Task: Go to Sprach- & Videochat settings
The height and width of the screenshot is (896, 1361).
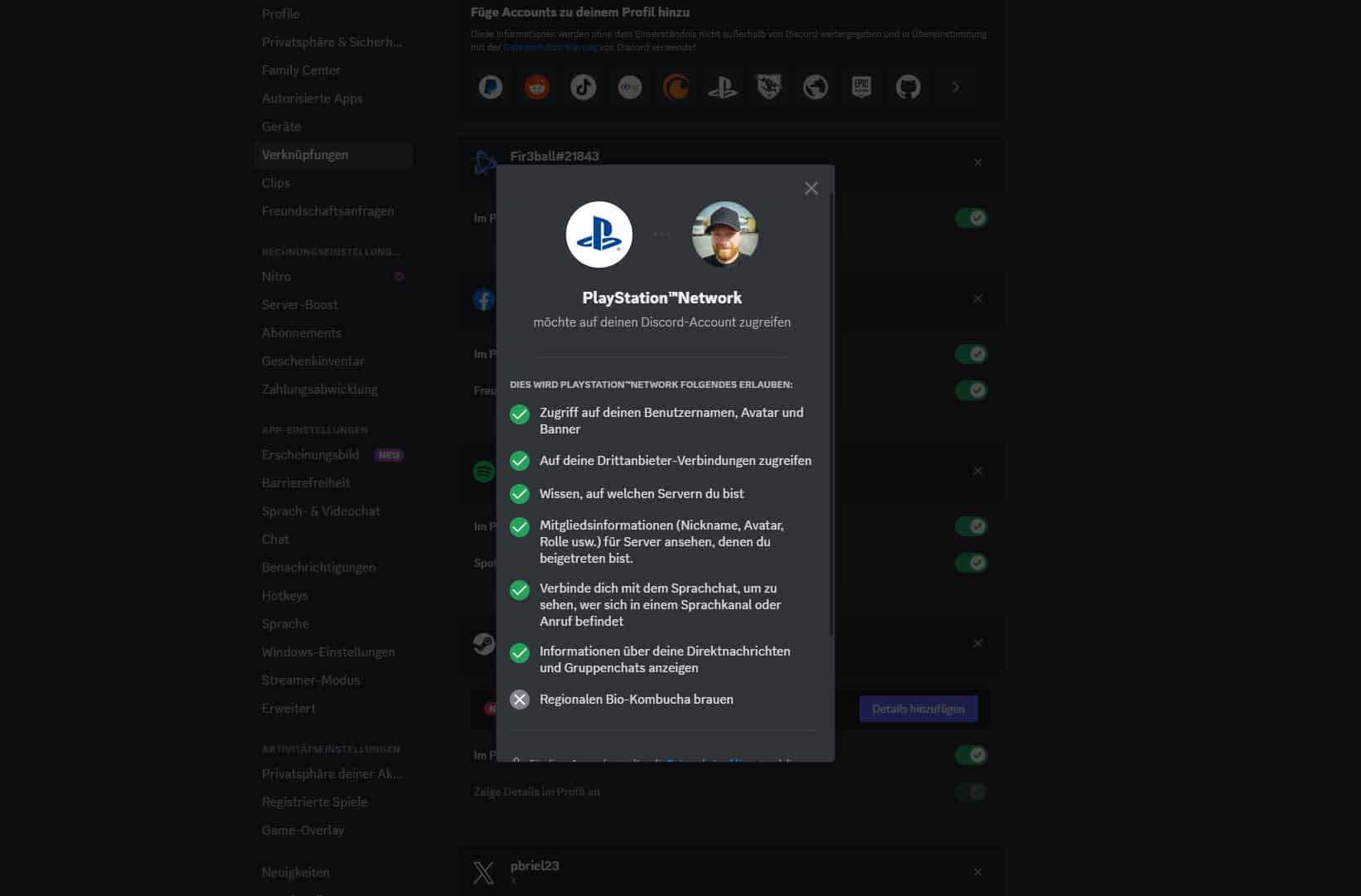Action: [321, 511]
